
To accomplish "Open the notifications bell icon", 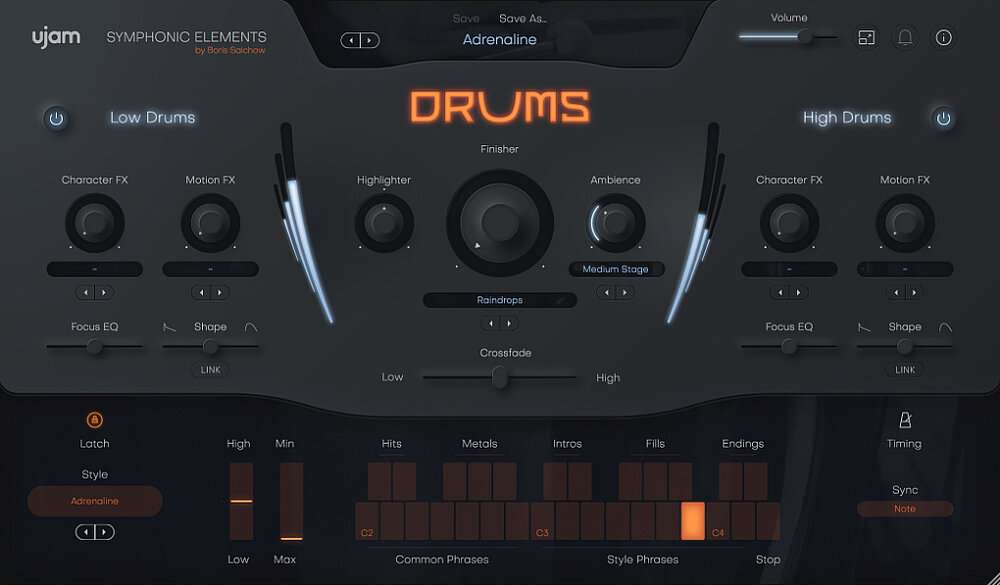I will click(903, 37).
